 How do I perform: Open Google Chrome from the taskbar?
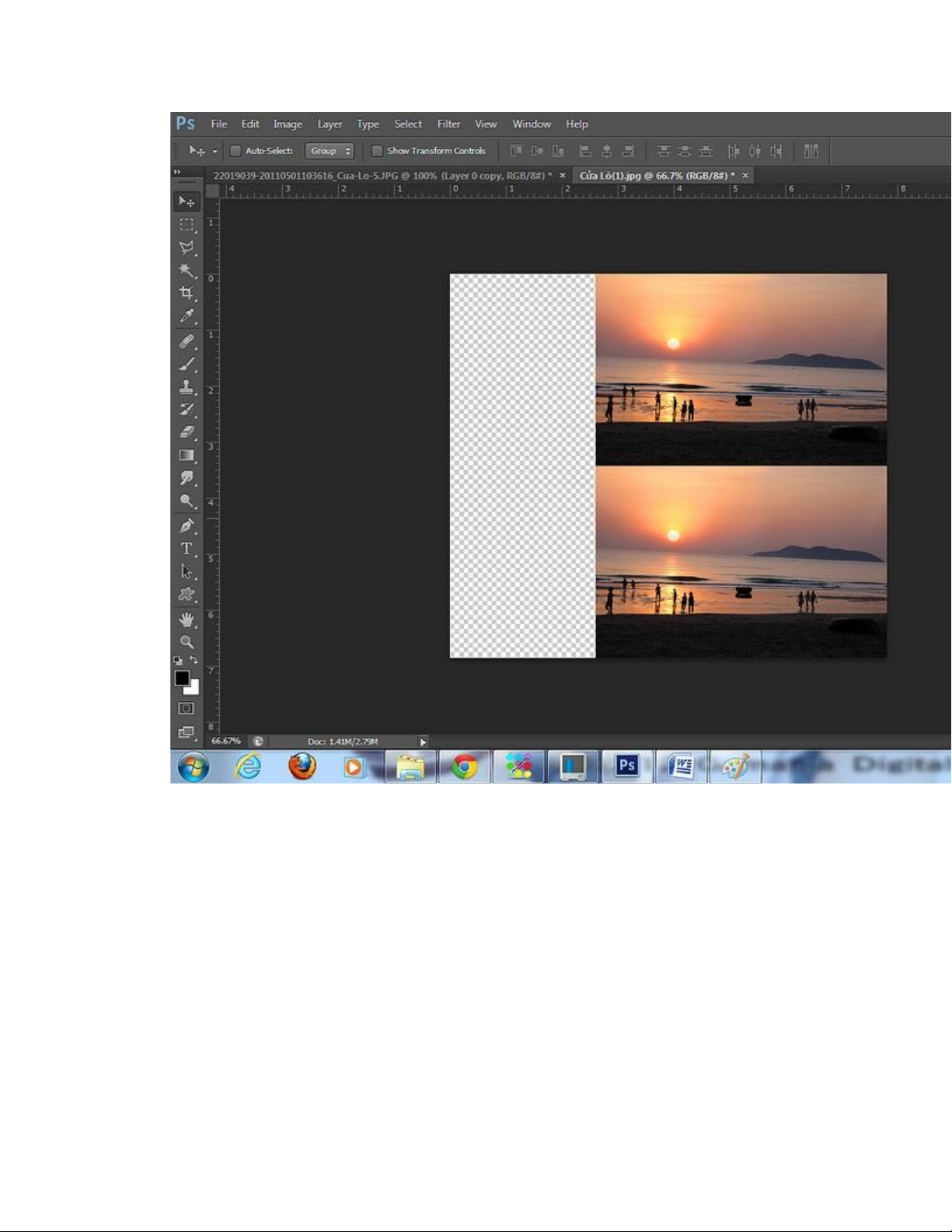(x=465, y=767)
